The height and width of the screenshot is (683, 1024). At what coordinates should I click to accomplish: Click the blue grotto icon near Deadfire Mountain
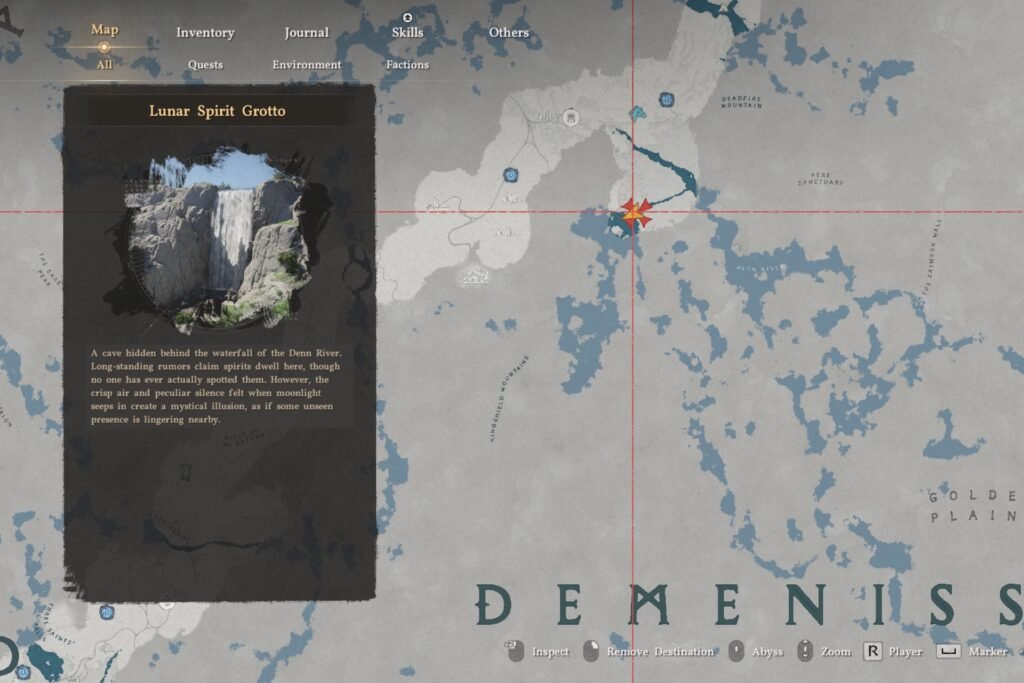tap(666, 98)
